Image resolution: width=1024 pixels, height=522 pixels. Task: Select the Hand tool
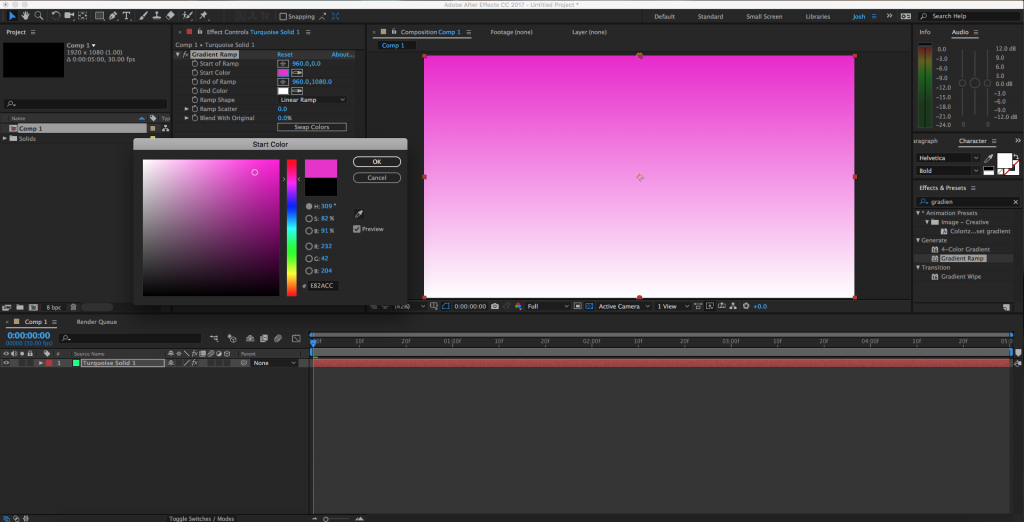coord(25,16)
